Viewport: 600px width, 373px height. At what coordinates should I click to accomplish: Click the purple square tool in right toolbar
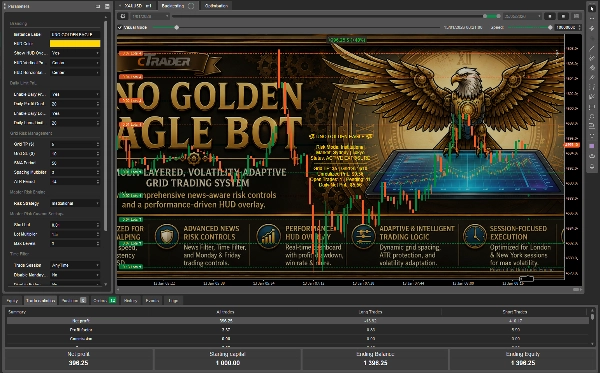click(x=592, y=146)
